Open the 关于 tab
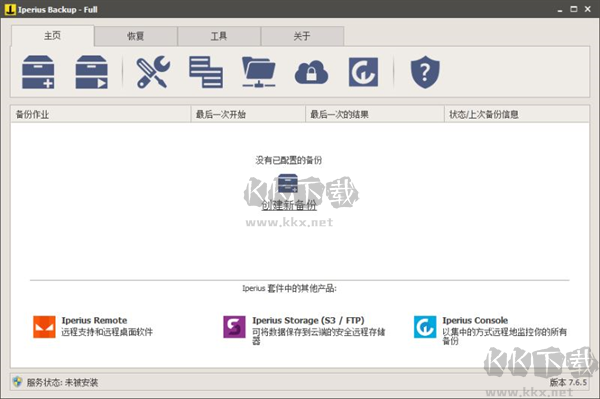The image size is (600, 399). pos(302,36)
